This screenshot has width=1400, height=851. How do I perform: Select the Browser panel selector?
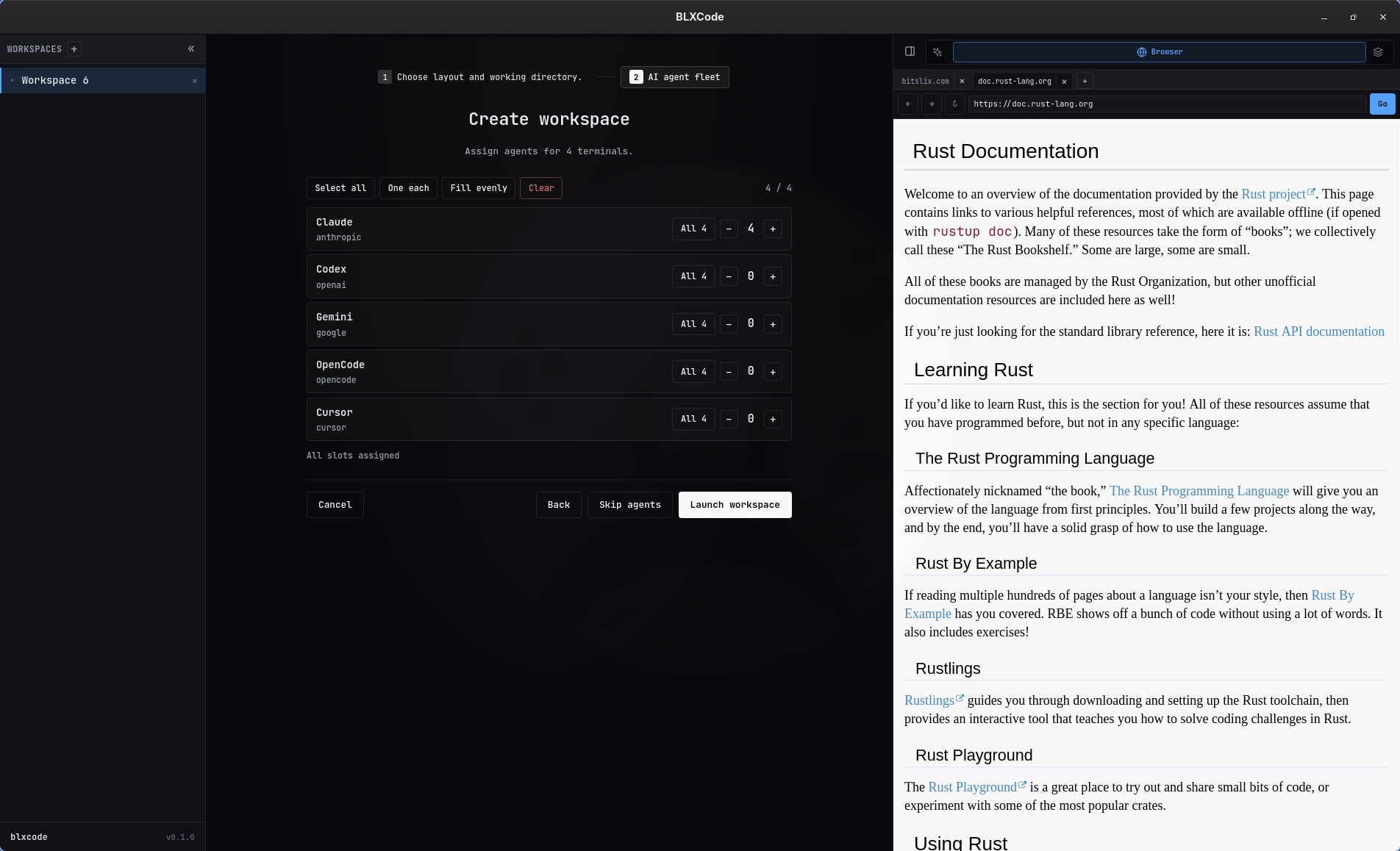pyautogui.click(x=1160, y=52)
